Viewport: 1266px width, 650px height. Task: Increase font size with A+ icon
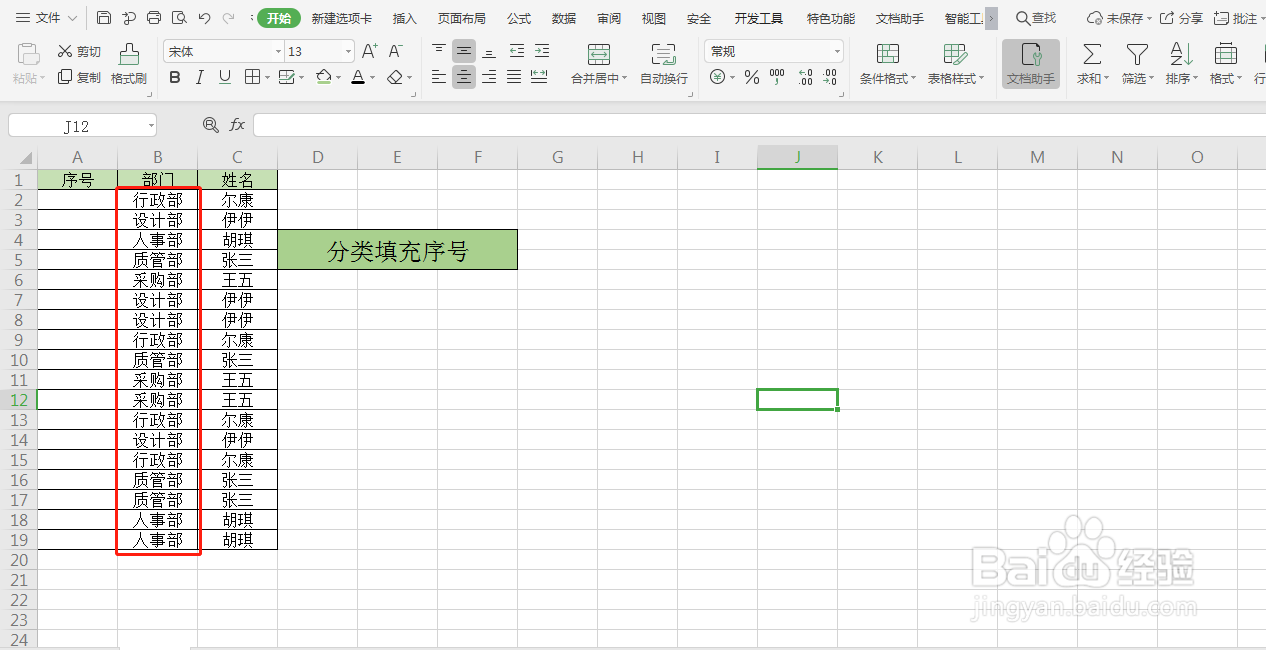pos(369,51)
